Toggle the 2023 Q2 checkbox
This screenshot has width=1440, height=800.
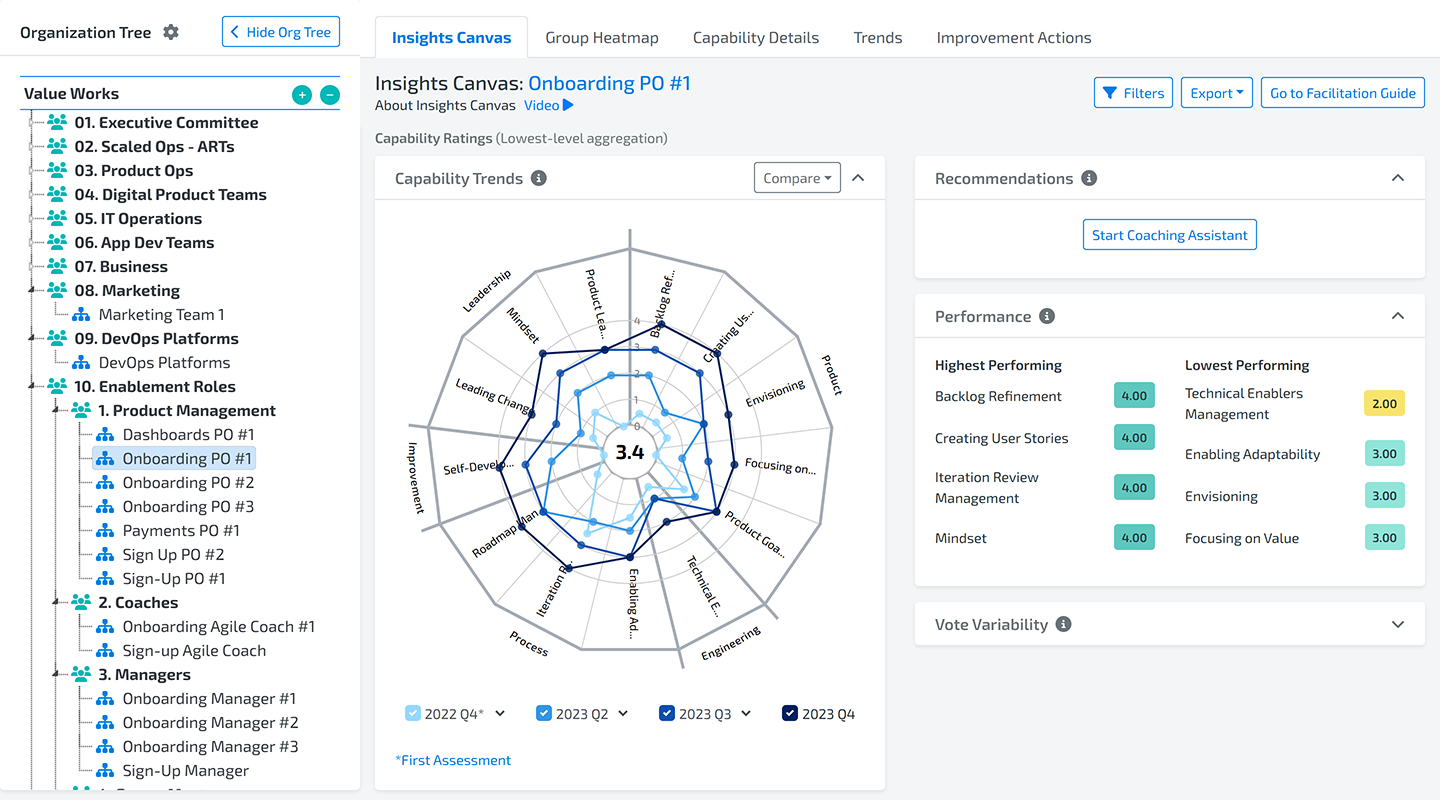pyautogui.click(x=544, y=713)
